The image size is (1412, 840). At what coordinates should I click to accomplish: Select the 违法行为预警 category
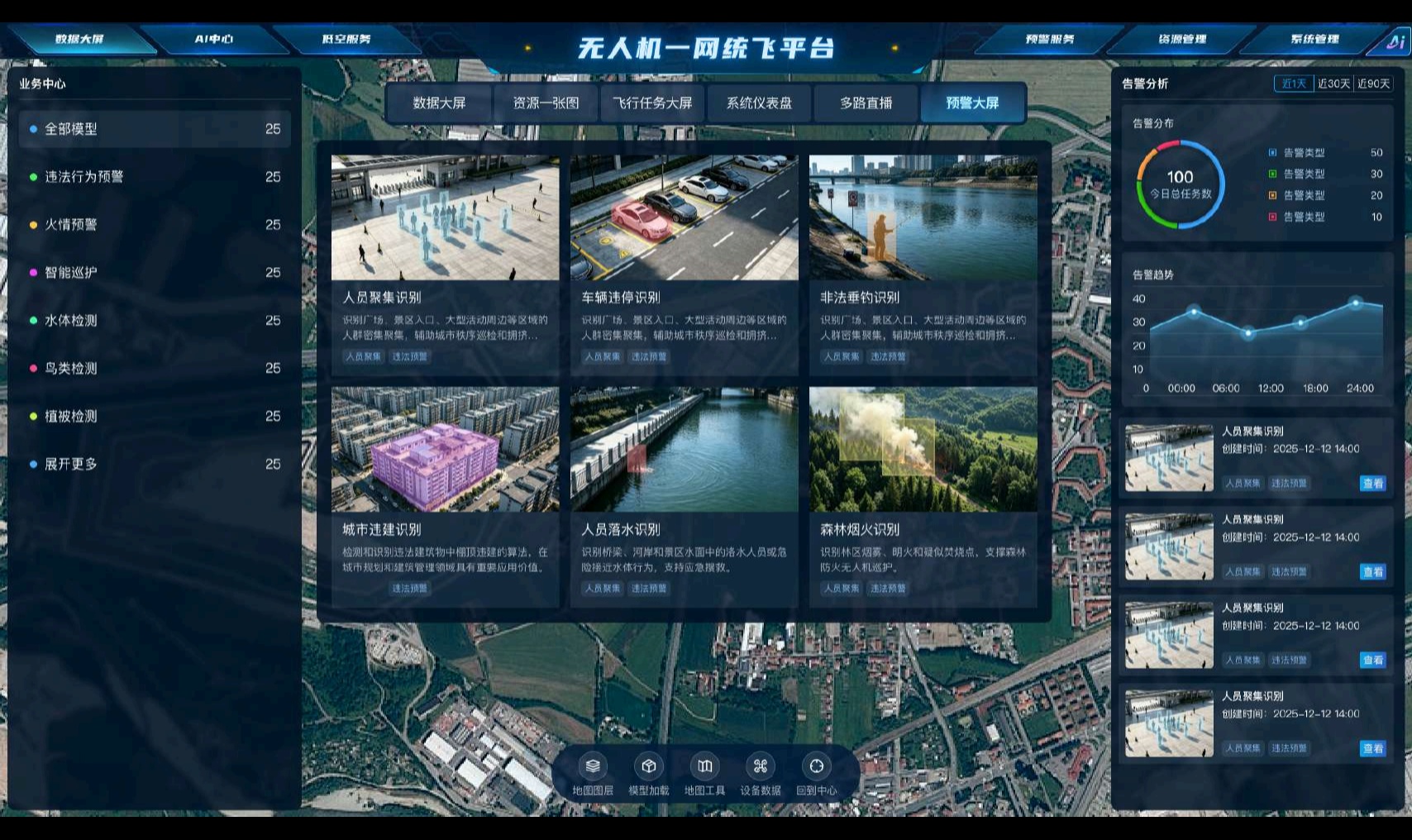(x=155, y=177)
